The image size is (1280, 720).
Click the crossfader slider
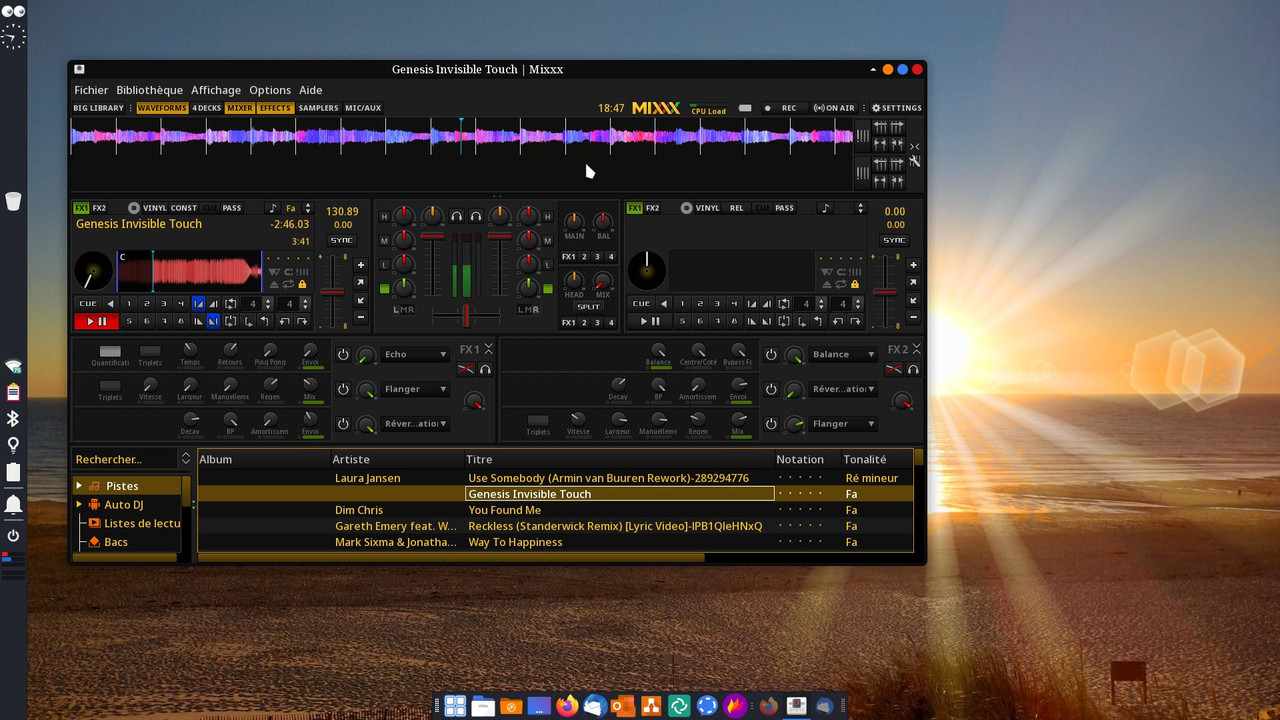point(465,315)
